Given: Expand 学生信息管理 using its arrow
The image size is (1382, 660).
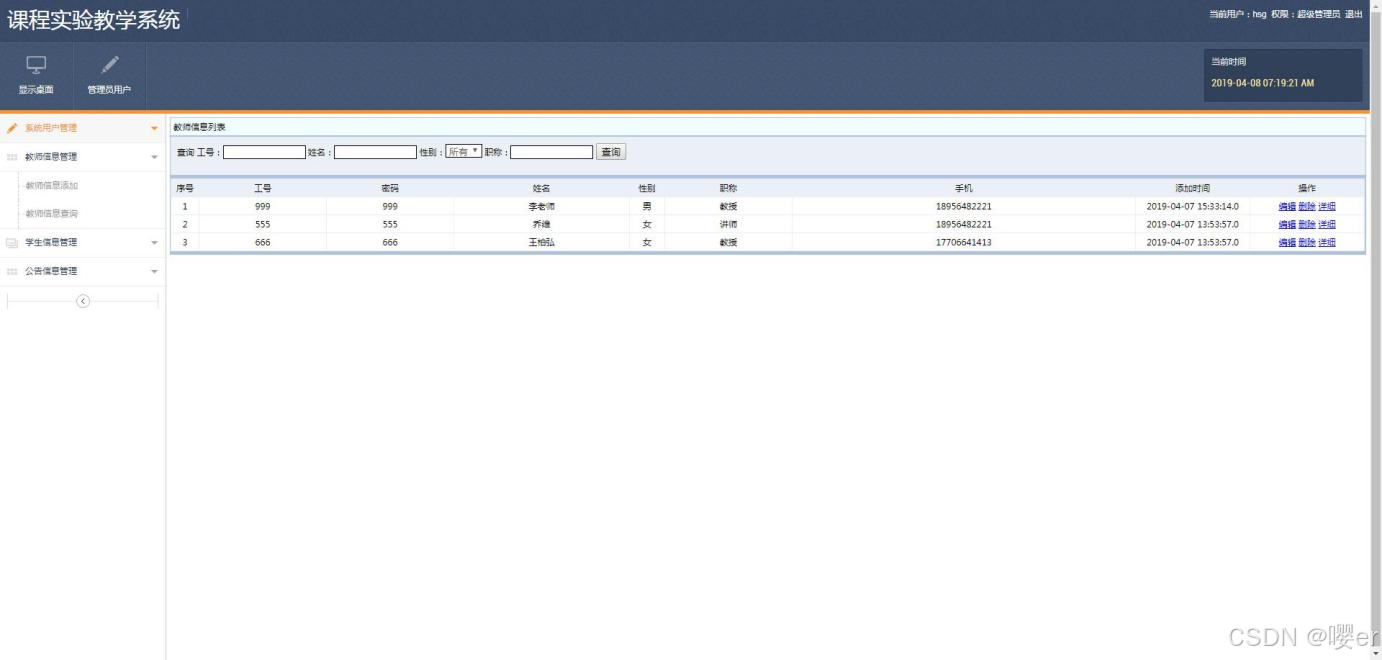Looking at the screenshot, I should 154,243.
